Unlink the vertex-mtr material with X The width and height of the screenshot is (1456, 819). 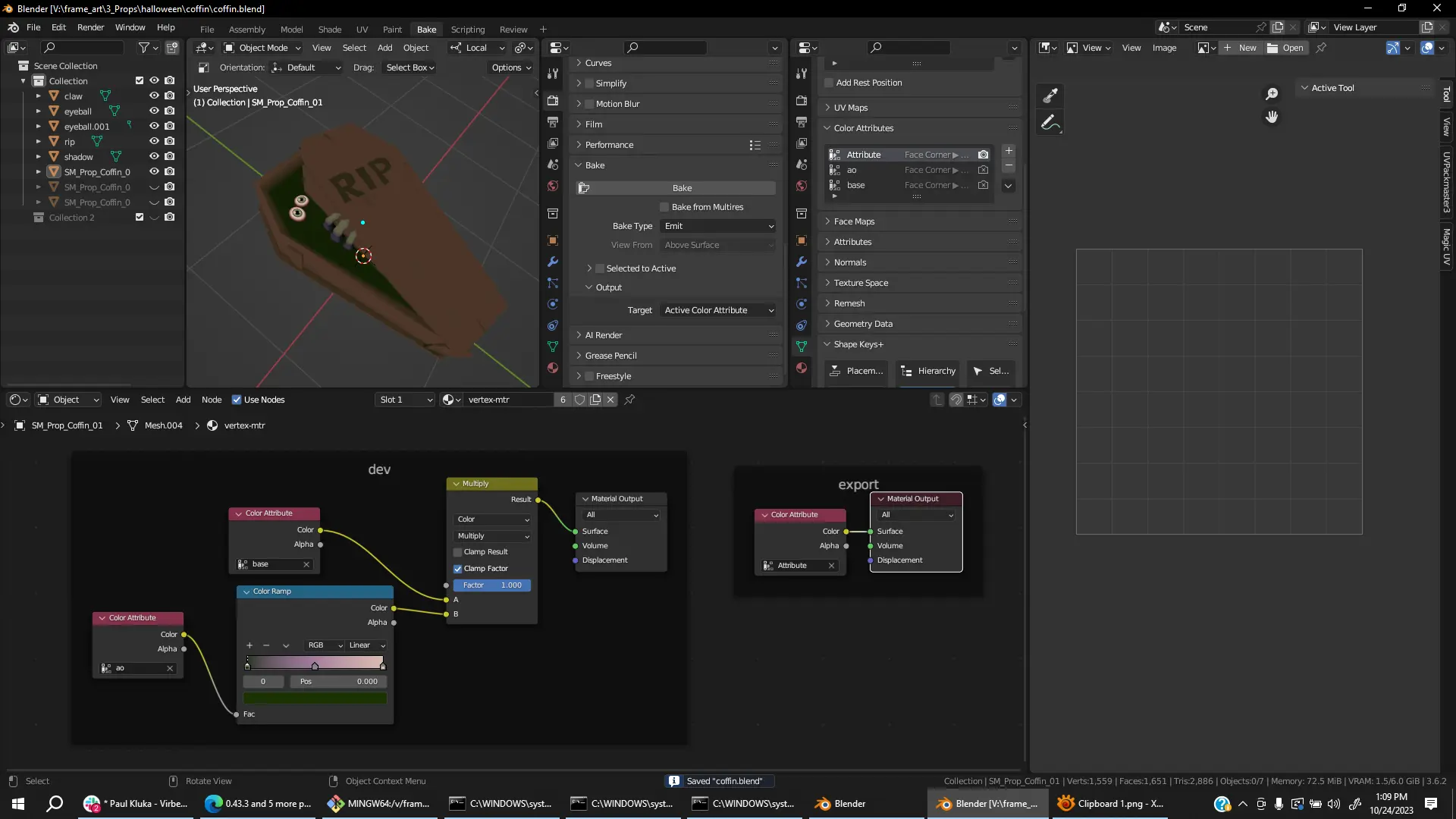point(610,400)
